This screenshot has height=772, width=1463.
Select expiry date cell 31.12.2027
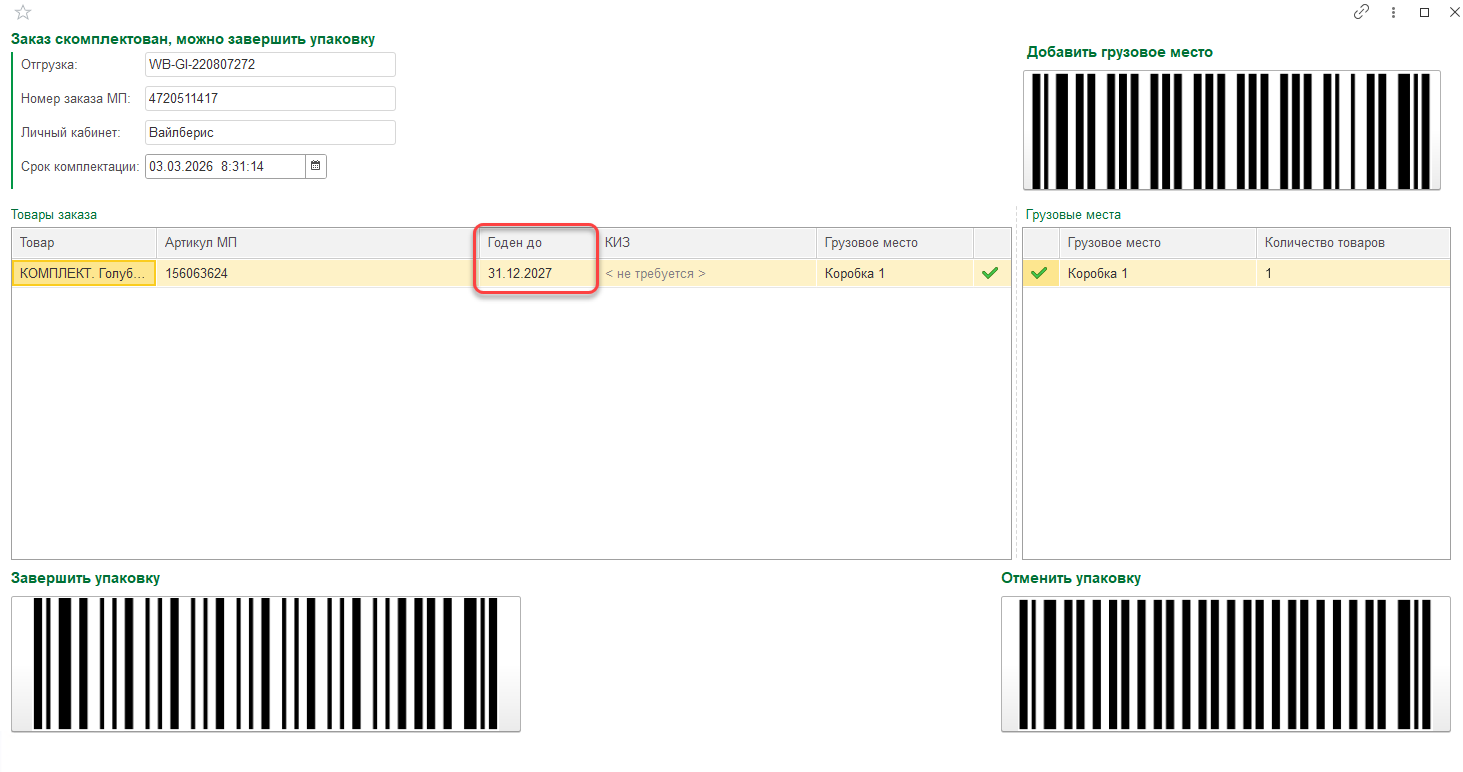(x=537, y=273)
